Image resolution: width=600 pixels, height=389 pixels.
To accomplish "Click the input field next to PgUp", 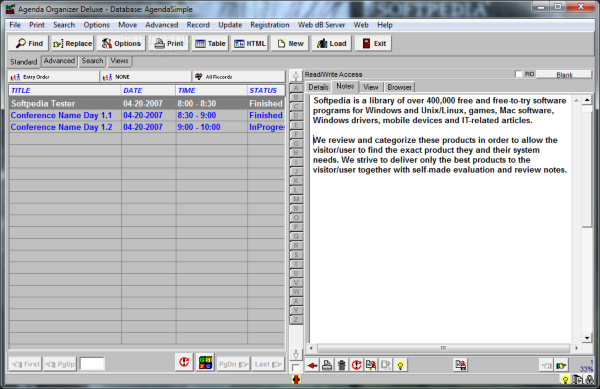I will (x=92, y=364).
